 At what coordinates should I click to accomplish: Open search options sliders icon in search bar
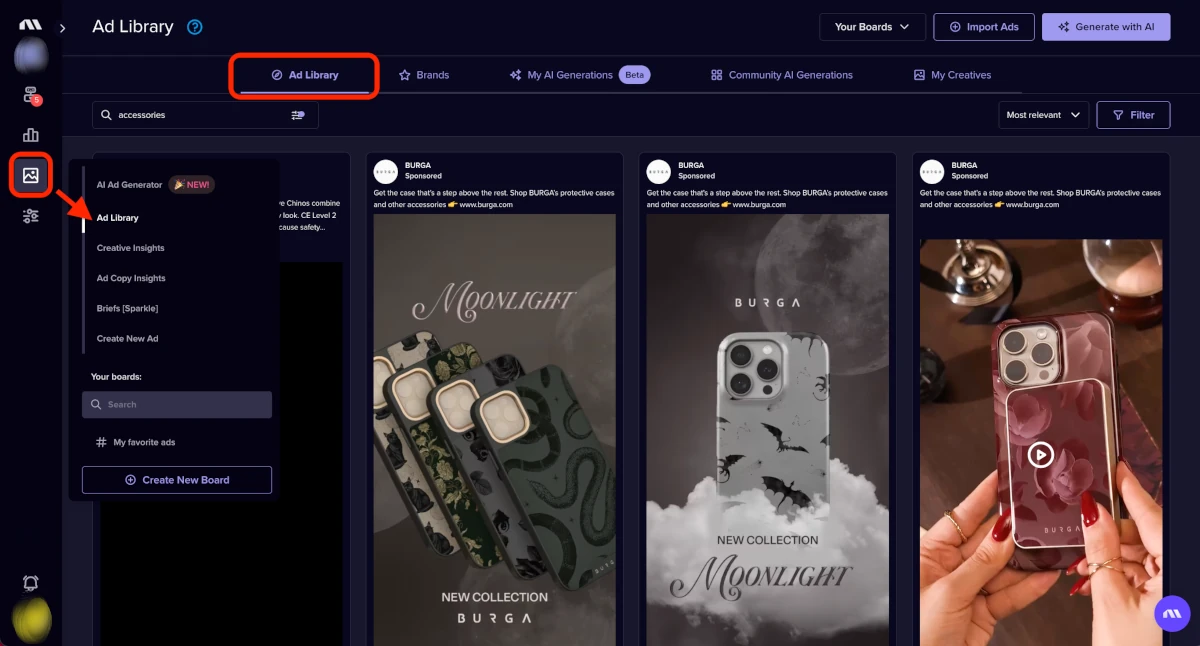298,115
